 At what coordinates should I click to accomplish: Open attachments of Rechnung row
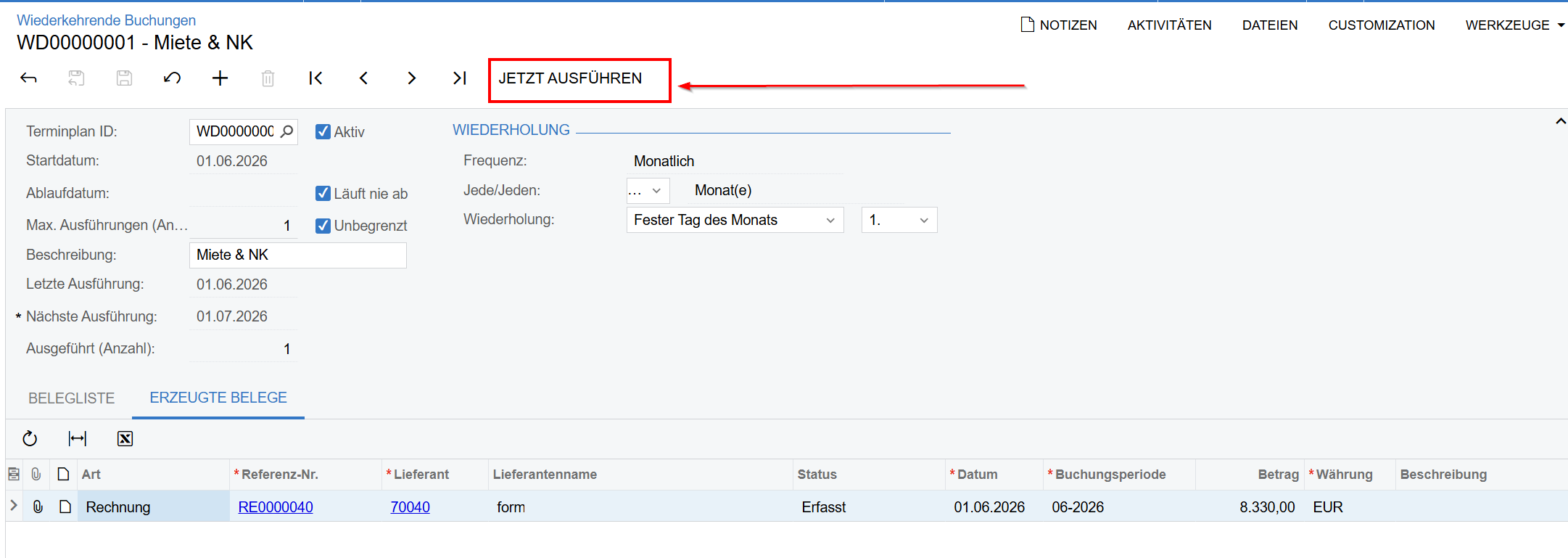pyautogui.click(x=38, y=506)
